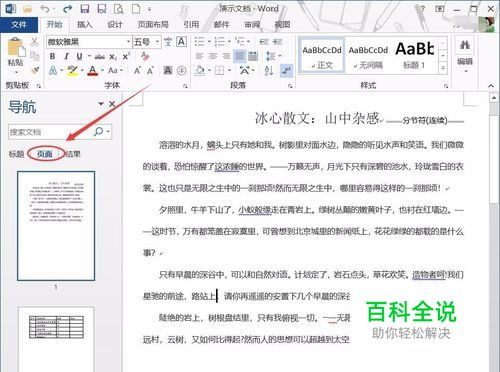This screenshot has width=500, height=372.
Task: Click the increase indent icon
Action: (x=277, y=42)
